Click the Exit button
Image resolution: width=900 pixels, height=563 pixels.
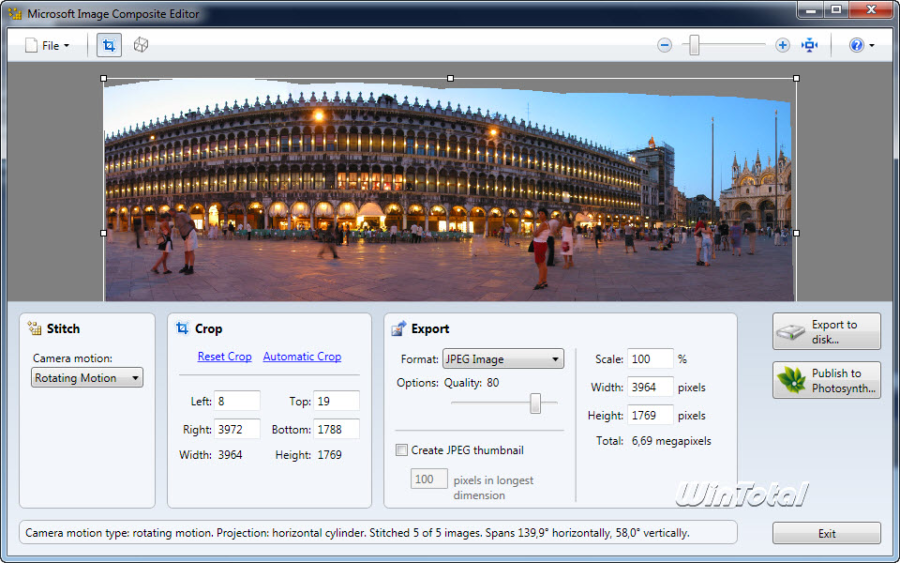[x=827, y=533]
